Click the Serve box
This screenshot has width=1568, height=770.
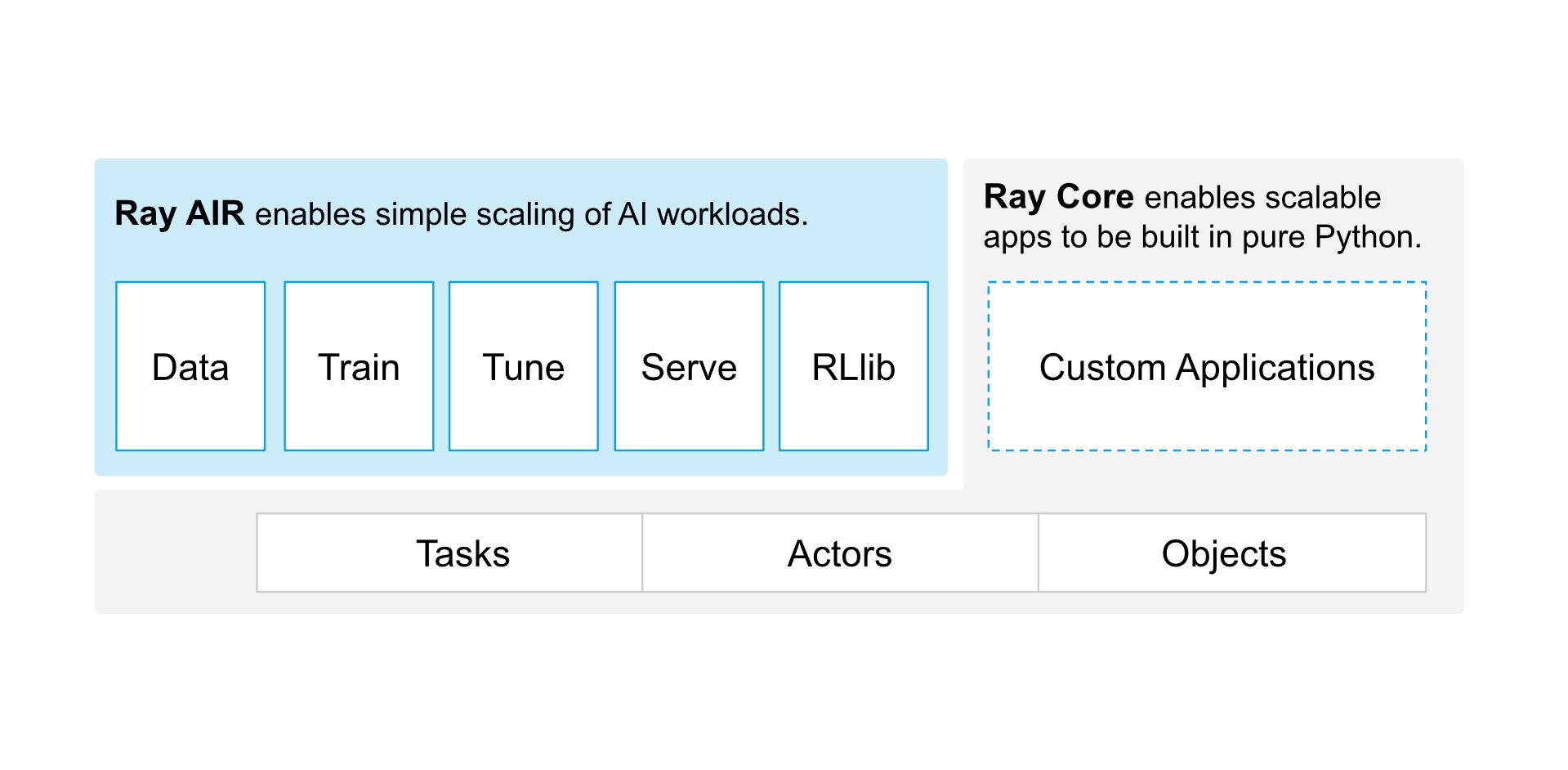[689, 366]
